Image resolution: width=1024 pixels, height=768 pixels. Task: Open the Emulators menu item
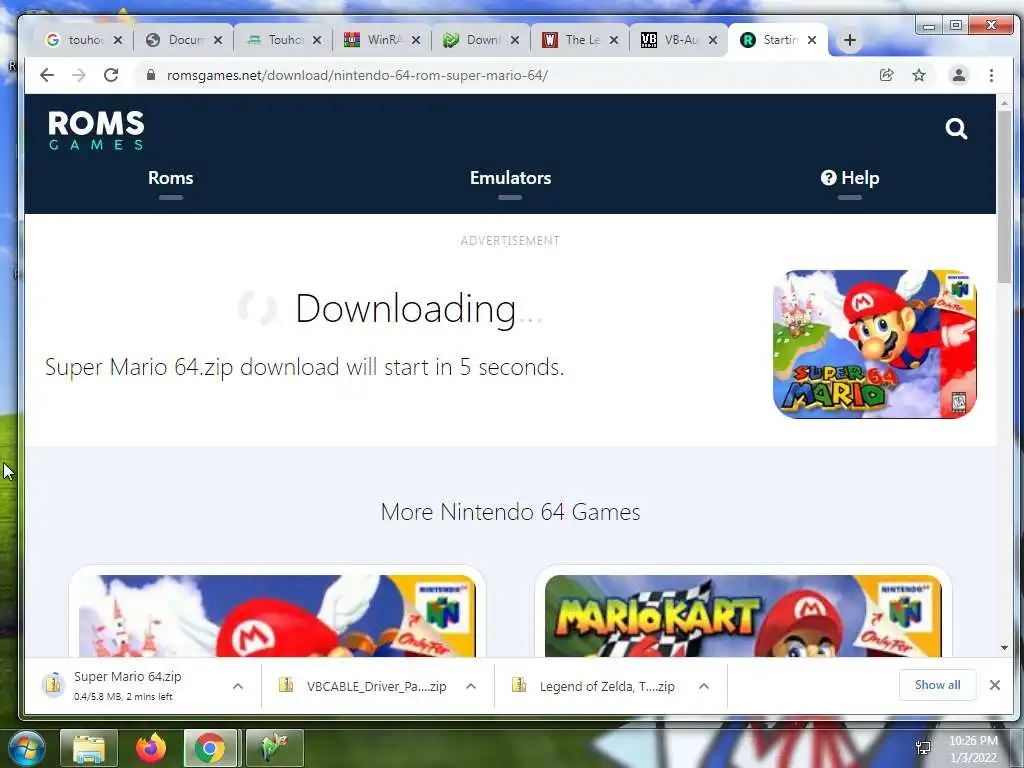510,178
